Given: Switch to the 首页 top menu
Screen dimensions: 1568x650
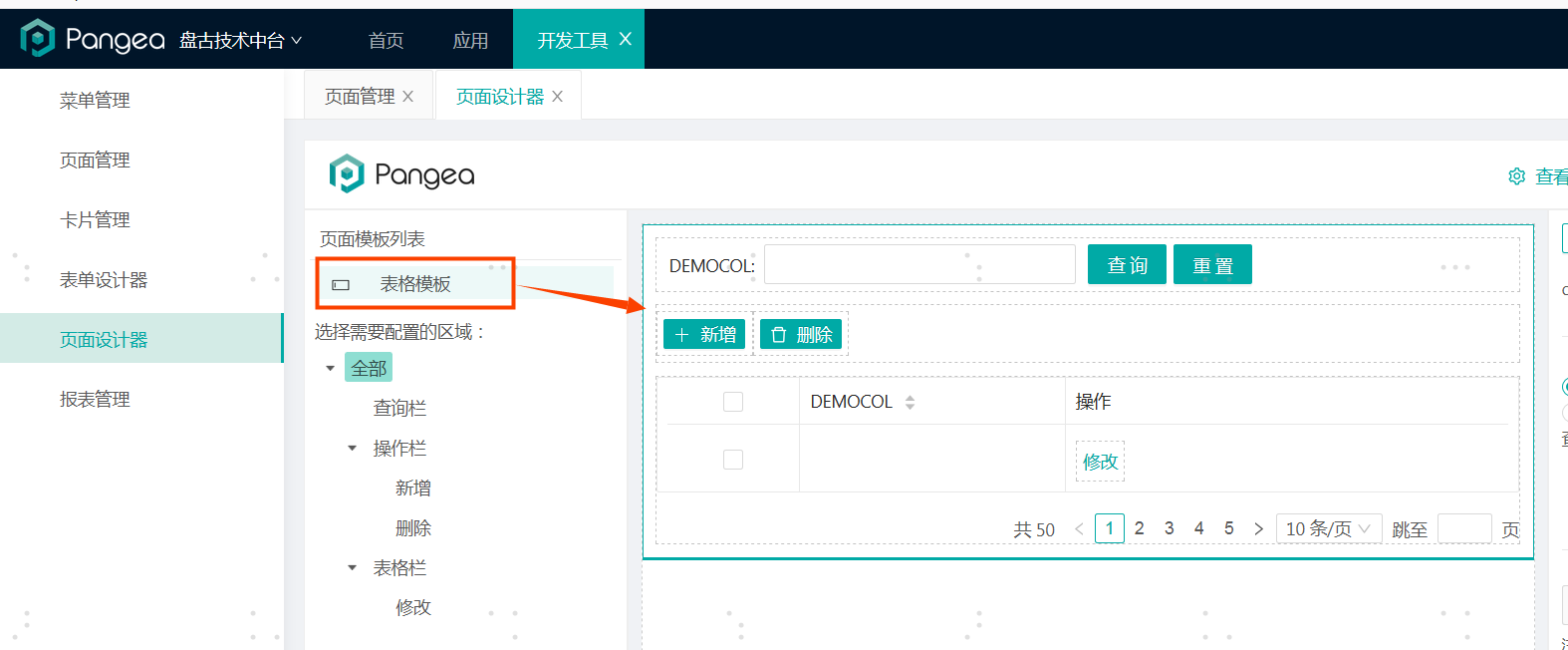Looking at the screenshot, I should point(386,40).
